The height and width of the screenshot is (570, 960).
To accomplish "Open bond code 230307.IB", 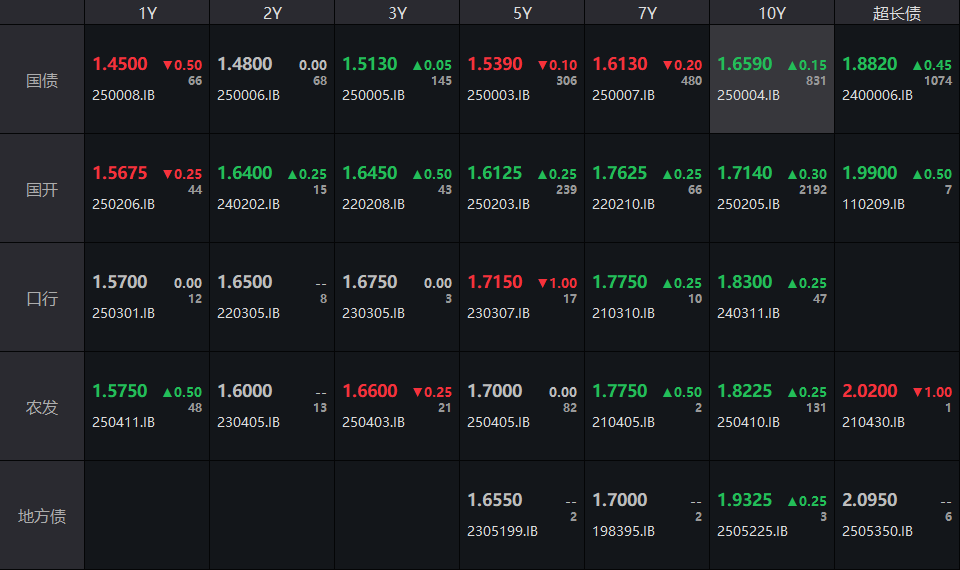I will pos(498,313).
